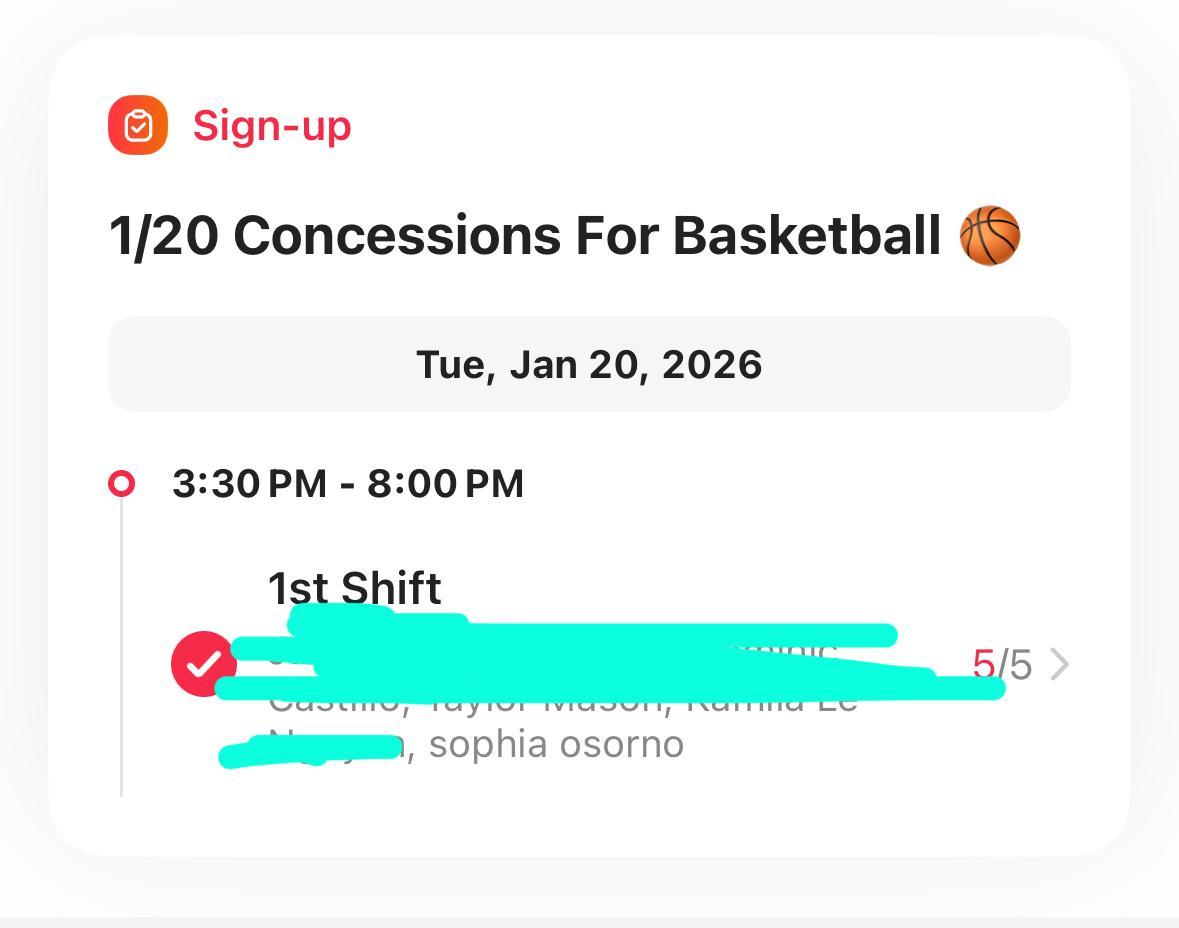Click the red circle timeline marker
The height and width of the screenshot is (928, 1179).
point(121,484)
